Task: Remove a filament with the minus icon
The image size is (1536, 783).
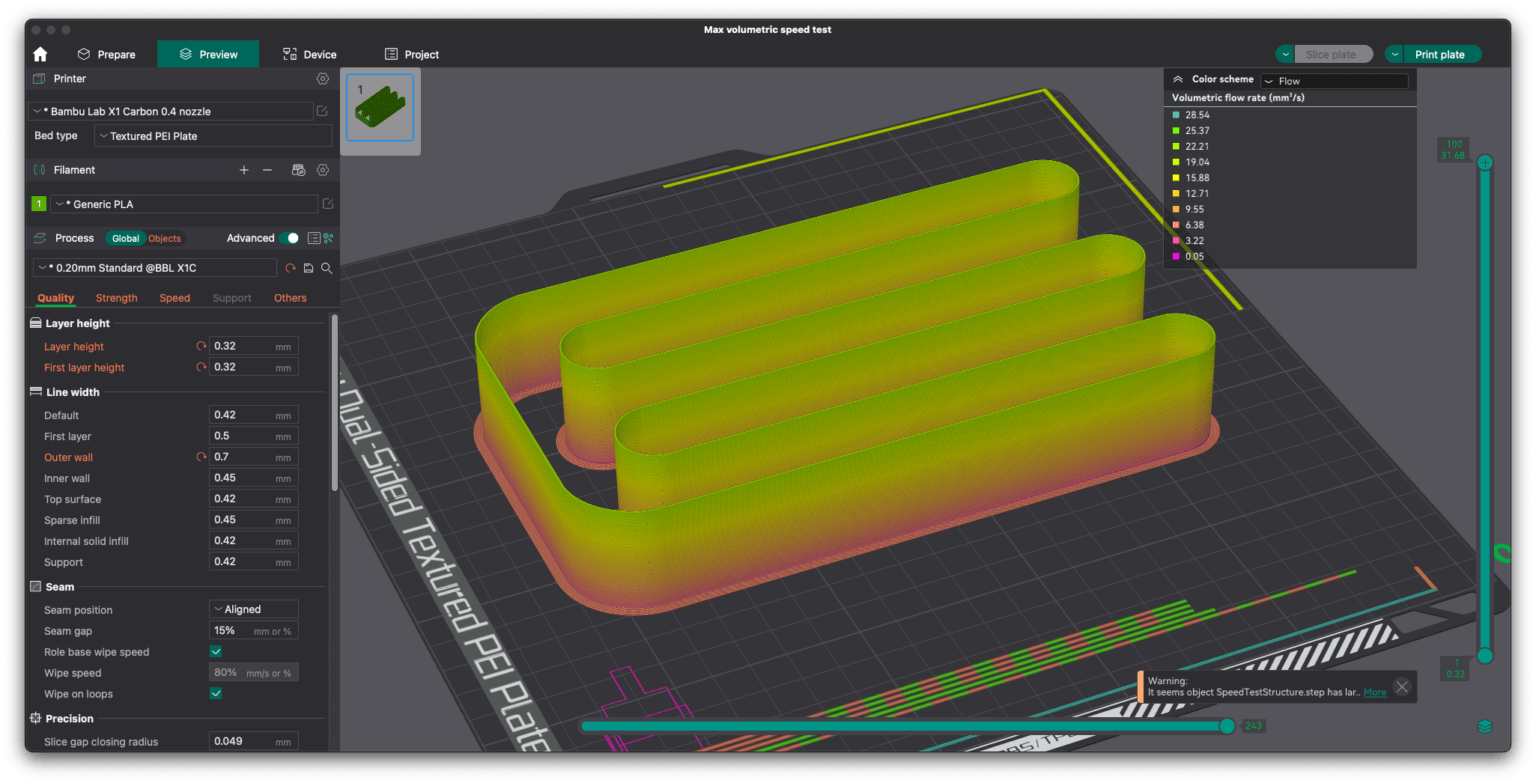Action: coord(267,170)
